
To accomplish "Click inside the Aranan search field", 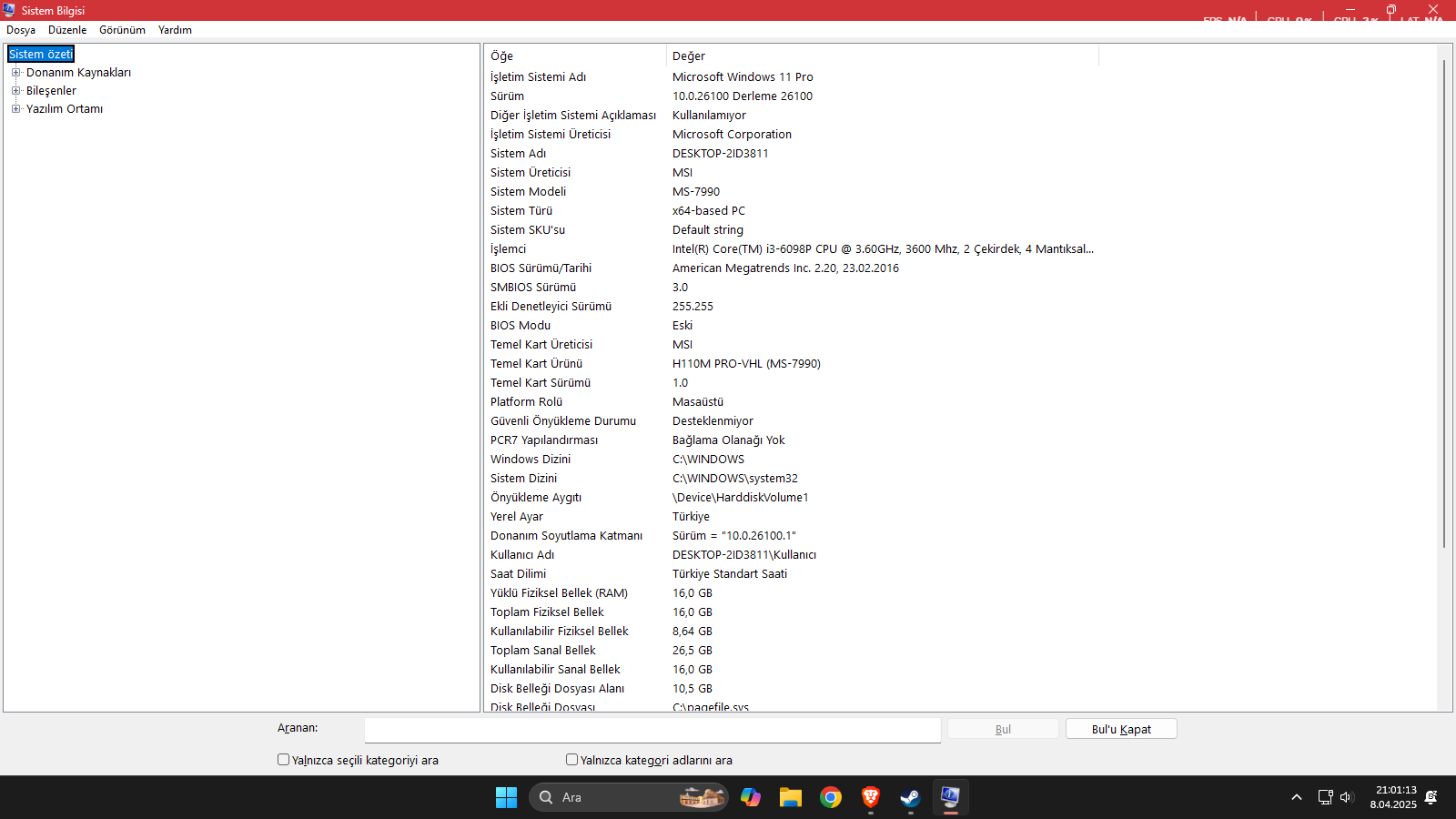I will coord(651,729).
